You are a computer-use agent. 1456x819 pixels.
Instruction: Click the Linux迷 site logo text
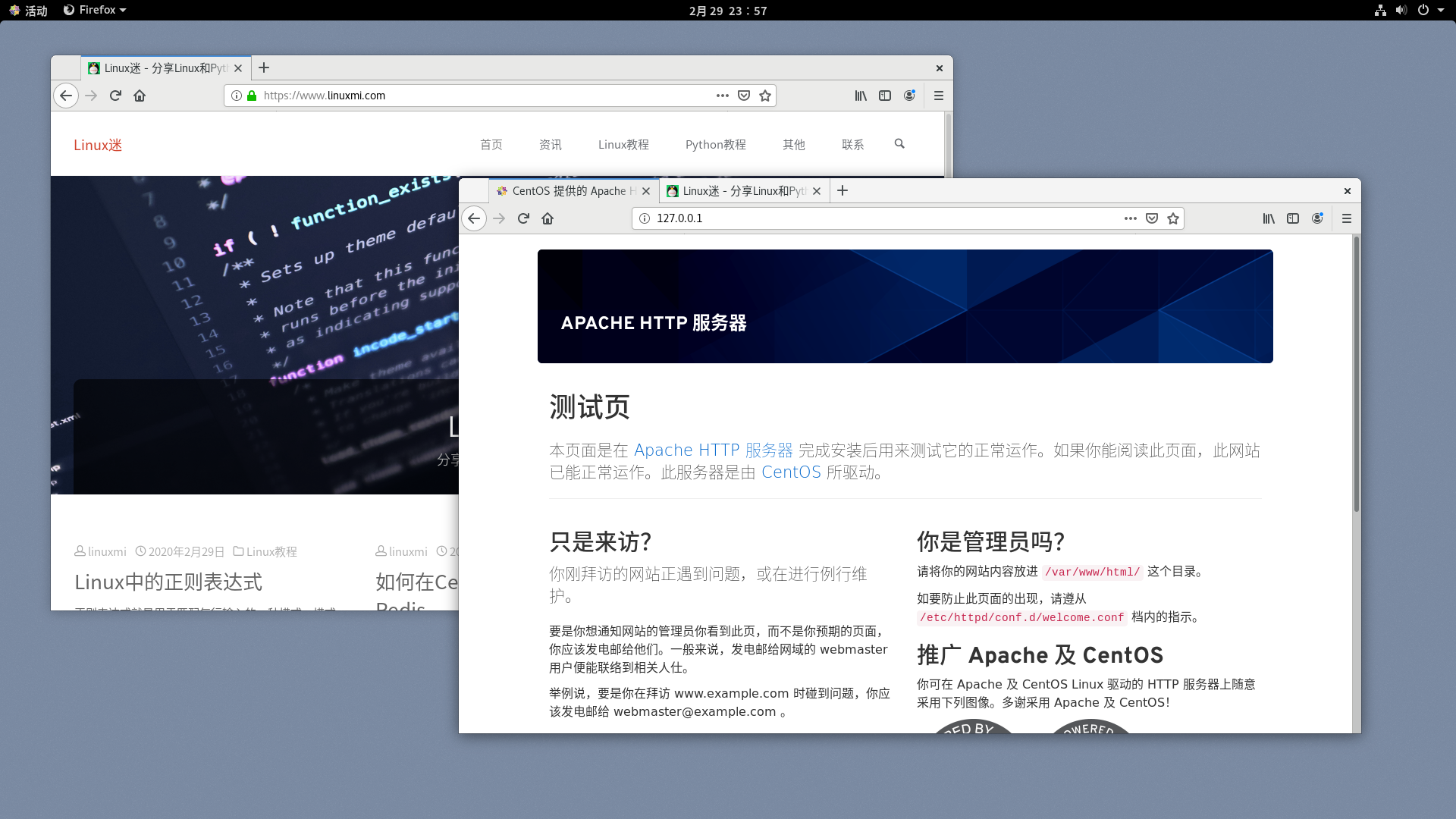tap(98, 145)
